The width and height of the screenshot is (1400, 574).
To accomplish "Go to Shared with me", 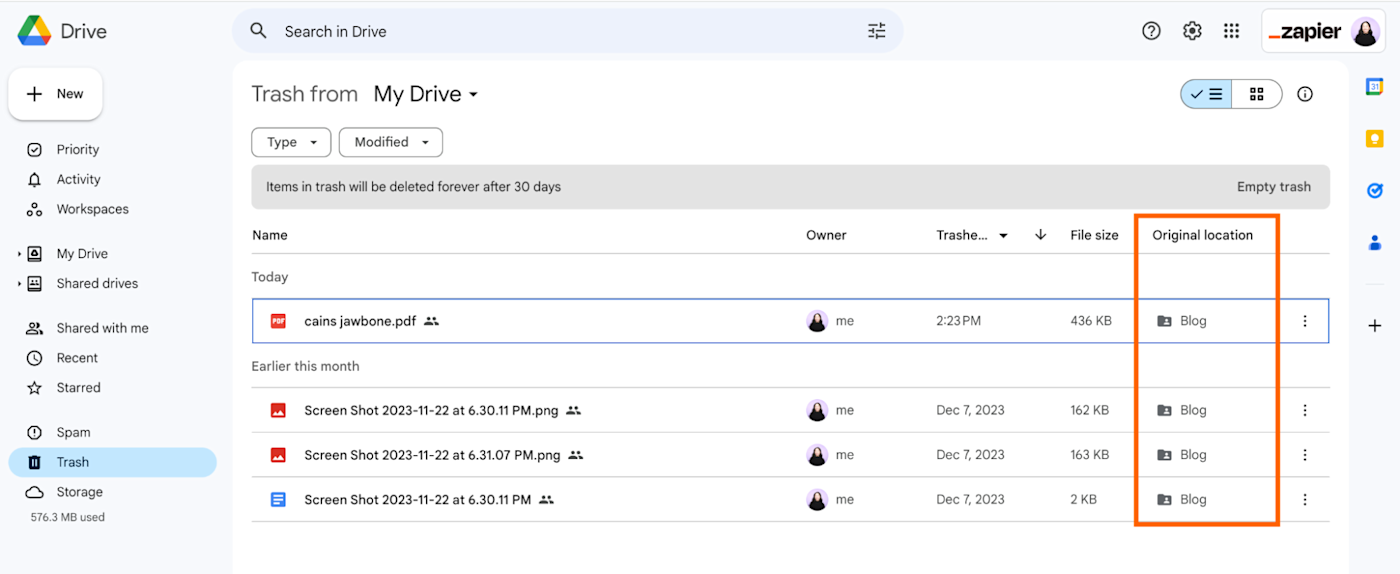I will [102, 328].
